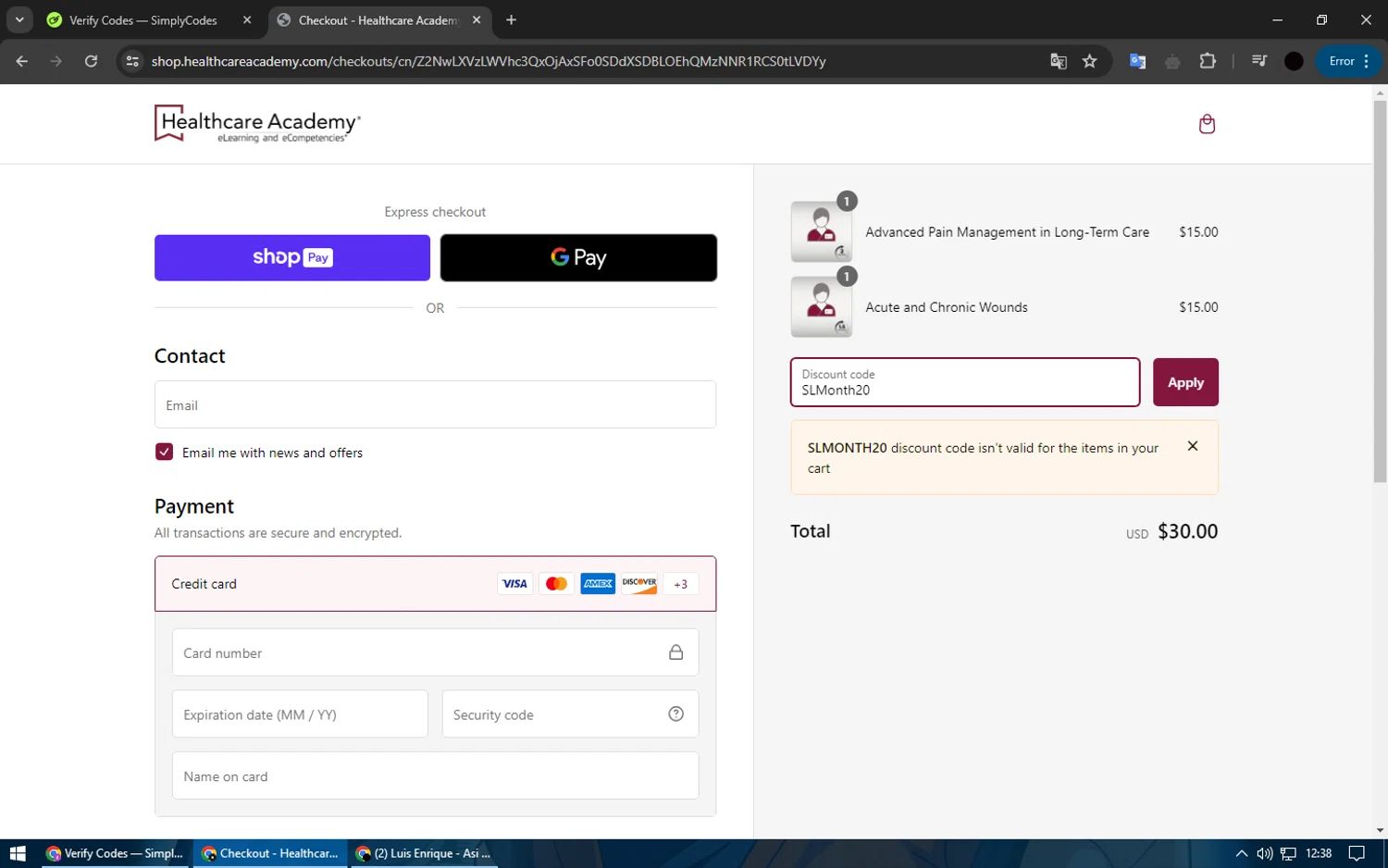
Task: Open the tab search dropdown arrow
Action: coord(19,19)
